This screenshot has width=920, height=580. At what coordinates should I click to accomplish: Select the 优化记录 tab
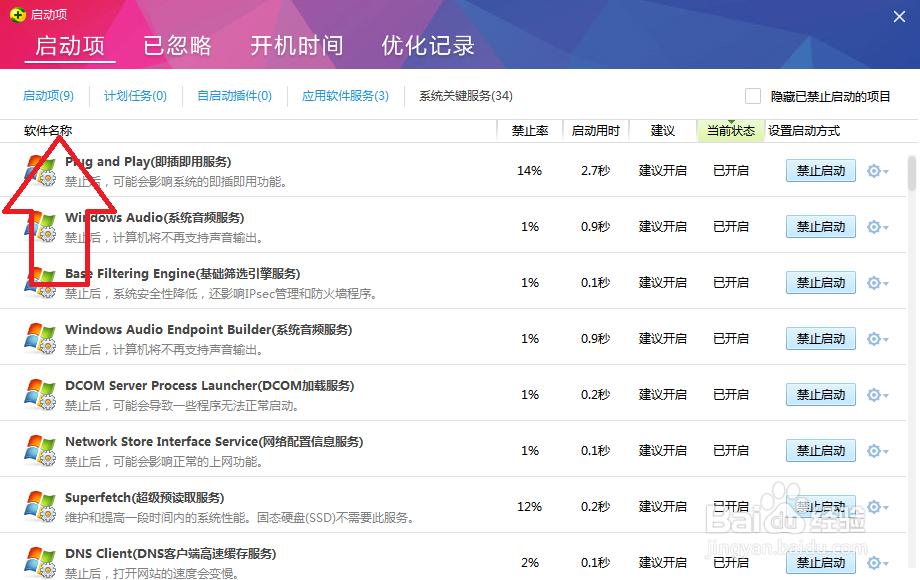(428, 45)
